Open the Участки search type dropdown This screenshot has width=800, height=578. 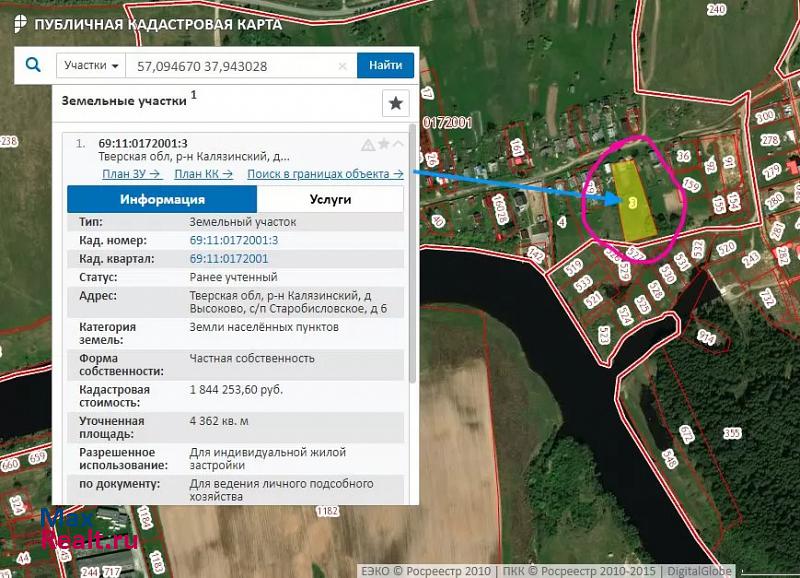(91, 66)
